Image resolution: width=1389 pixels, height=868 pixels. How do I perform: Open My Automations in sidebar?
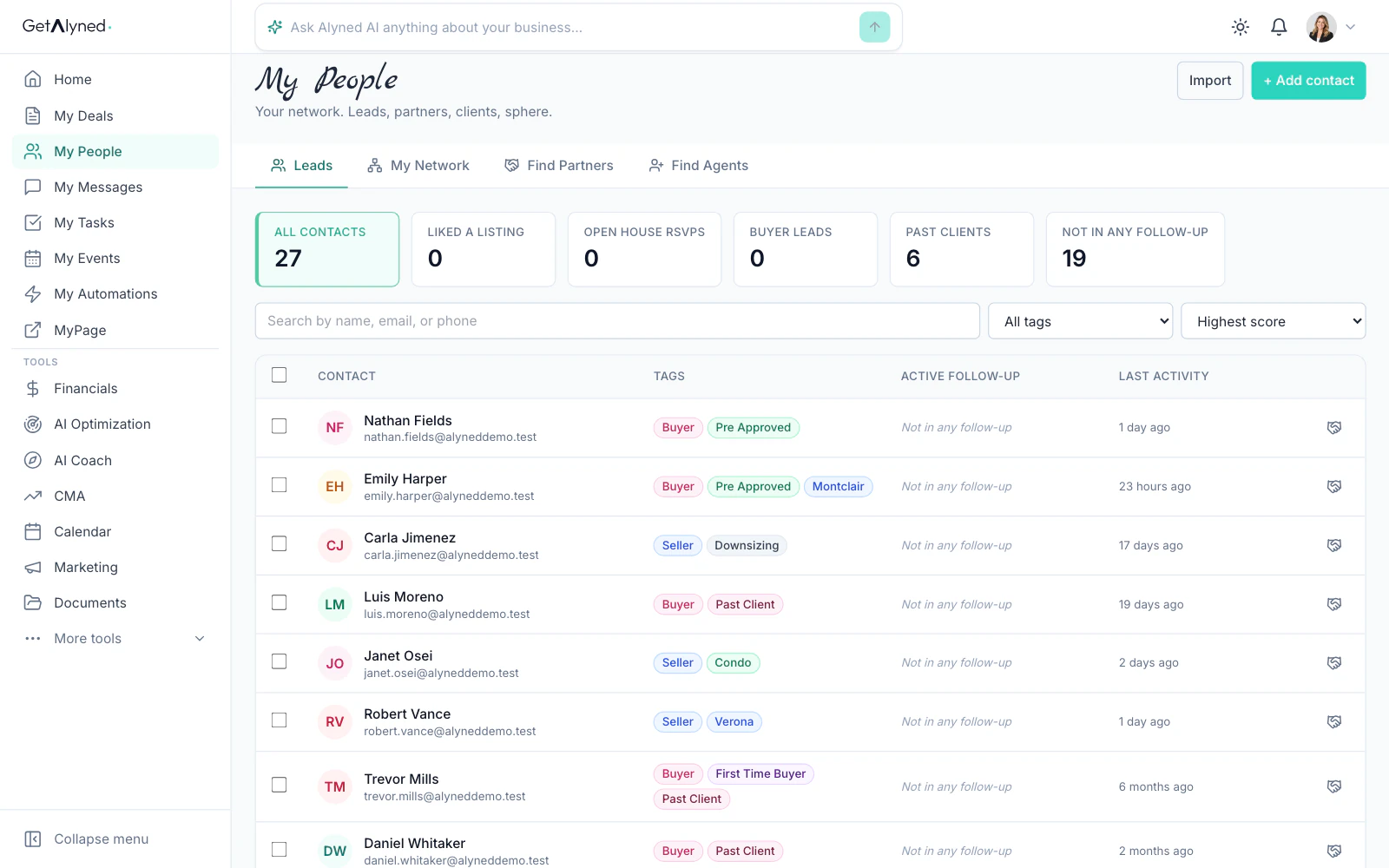point(115,293)
